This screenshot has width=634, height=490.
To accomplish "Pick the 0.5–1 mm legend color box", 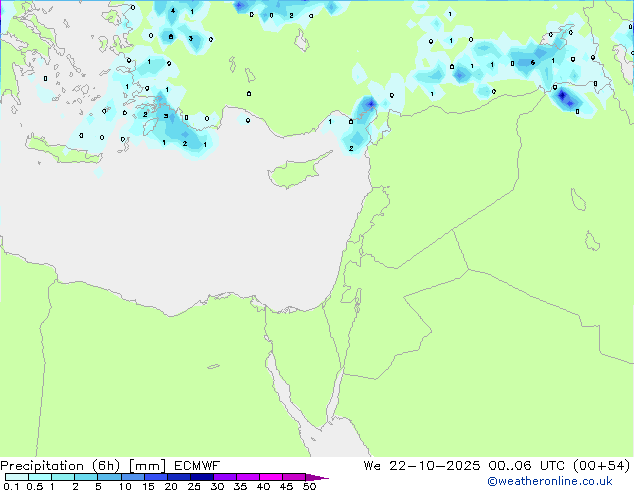I will click(40, 477).
